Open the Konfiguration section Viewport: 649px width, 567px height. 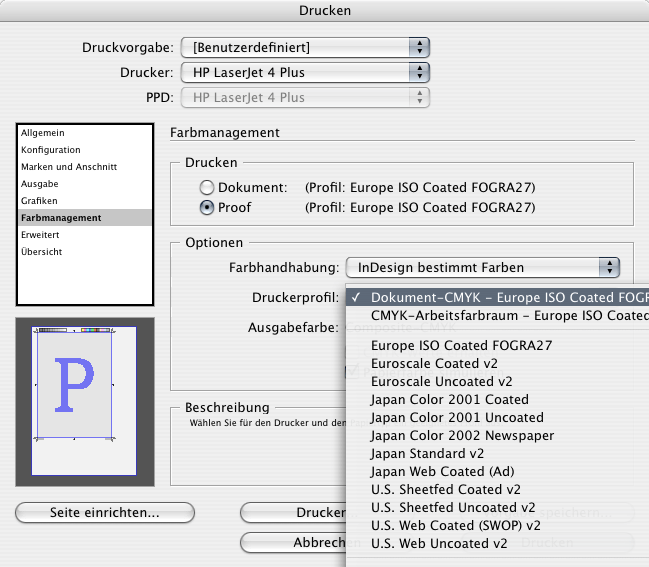(51, 150)
